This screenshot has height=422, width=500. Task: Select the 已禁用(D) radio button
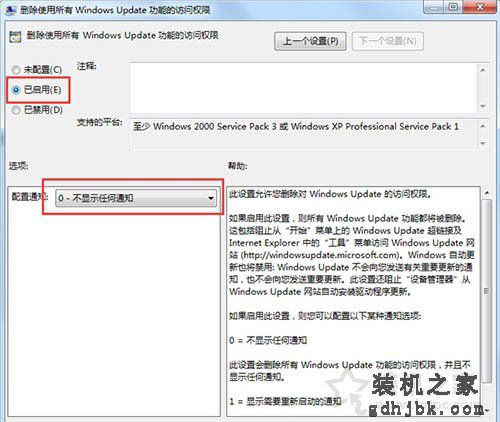tap(16, 110)
